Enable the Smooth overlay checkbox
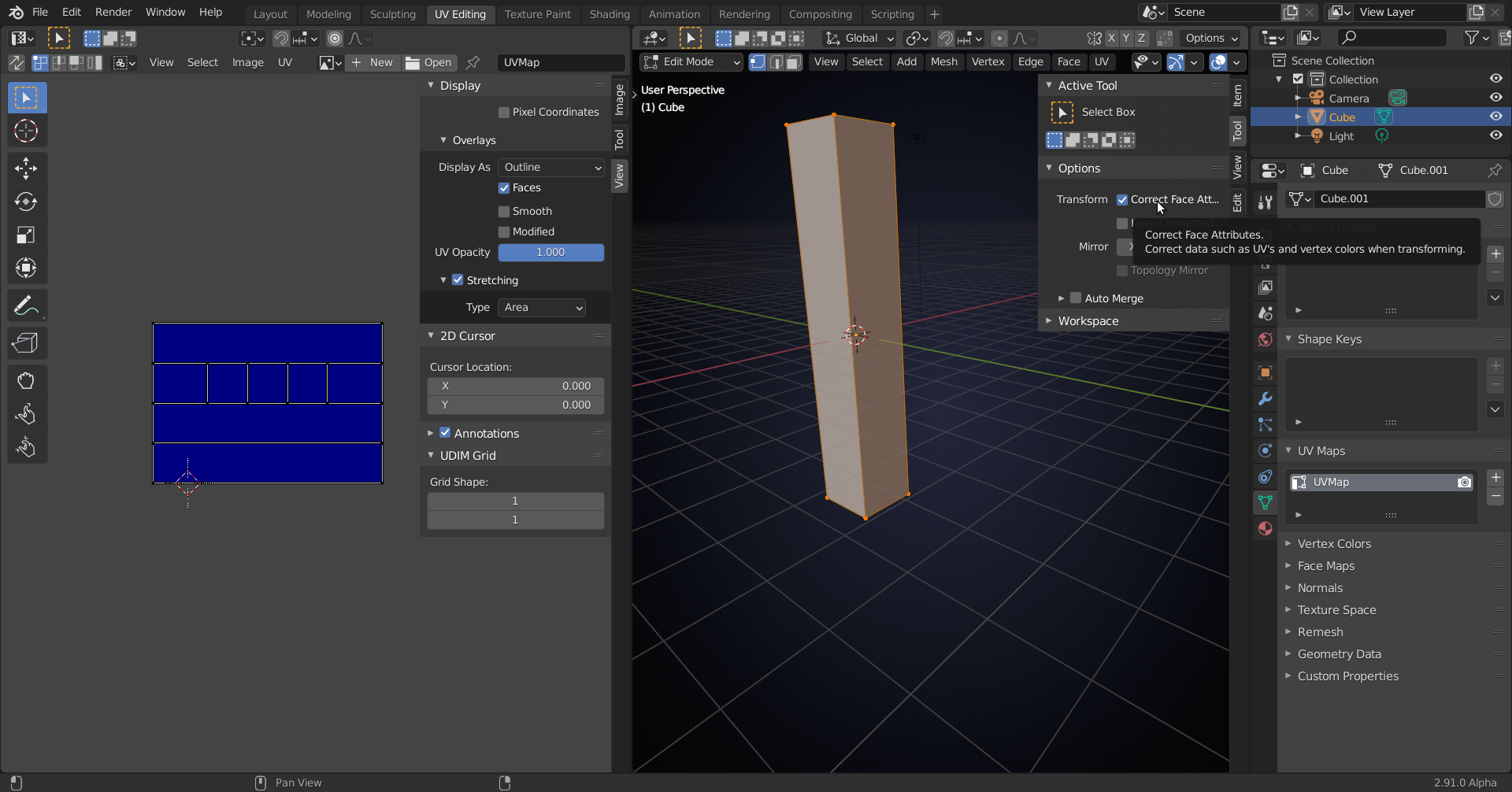This screenshot has height=792, width=1512. [x=504, y=212]
